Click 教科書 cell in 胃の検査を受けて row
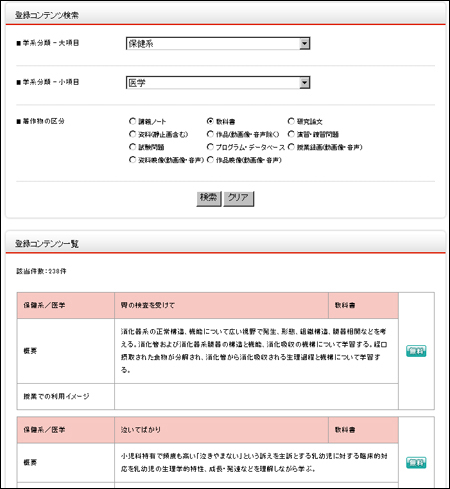The image size is (450, 489). coord(363,305)
